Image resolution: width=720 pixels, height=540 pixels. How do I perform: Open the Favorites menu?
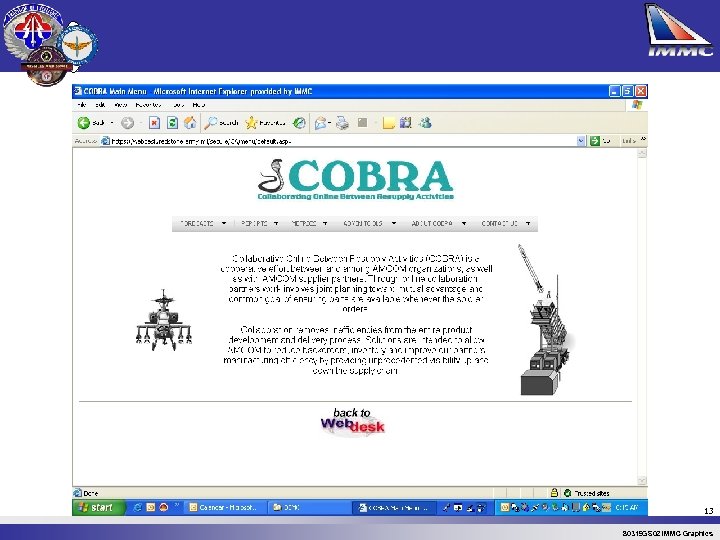149,105
